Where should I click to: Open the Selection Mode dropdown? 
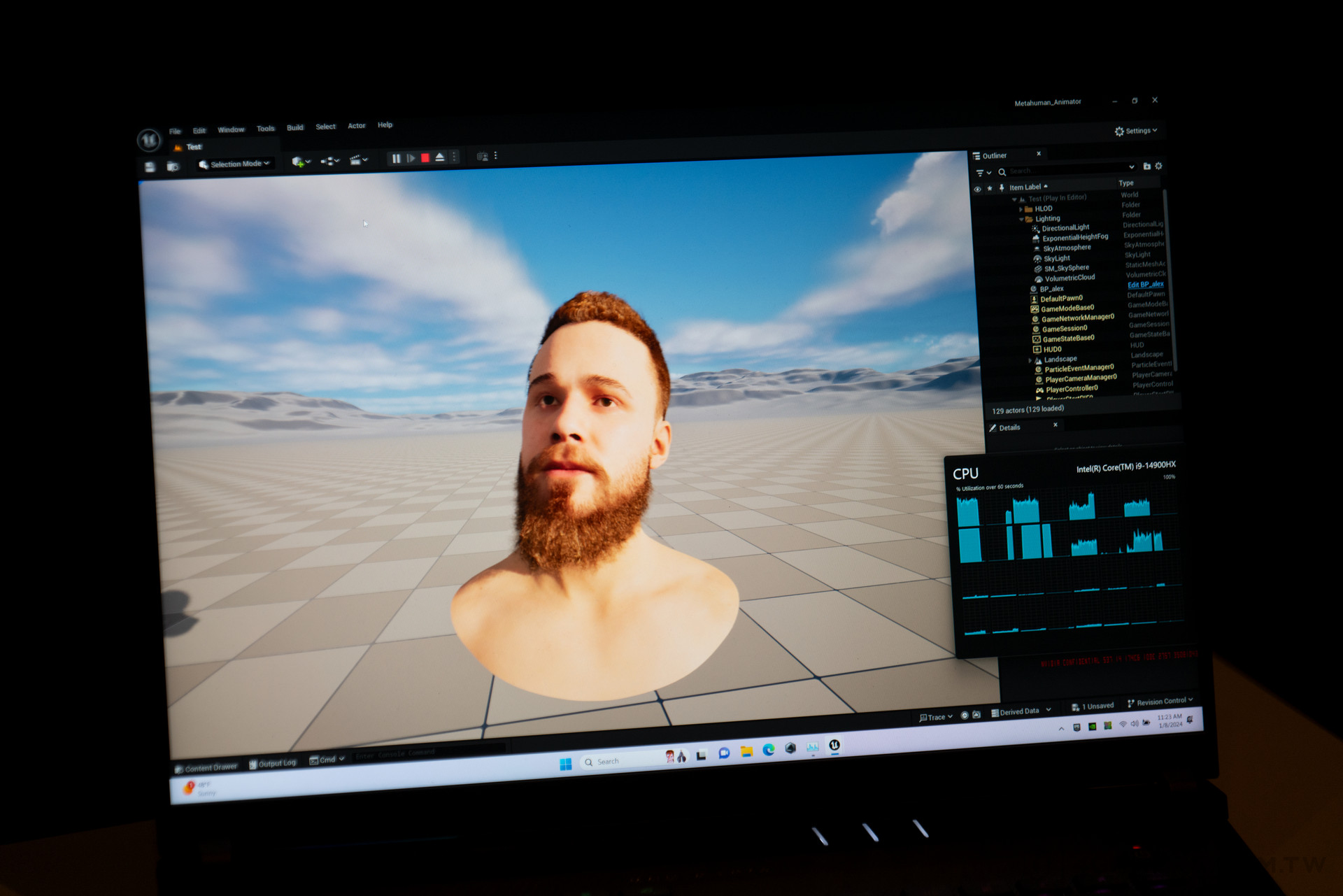(234, 164)
